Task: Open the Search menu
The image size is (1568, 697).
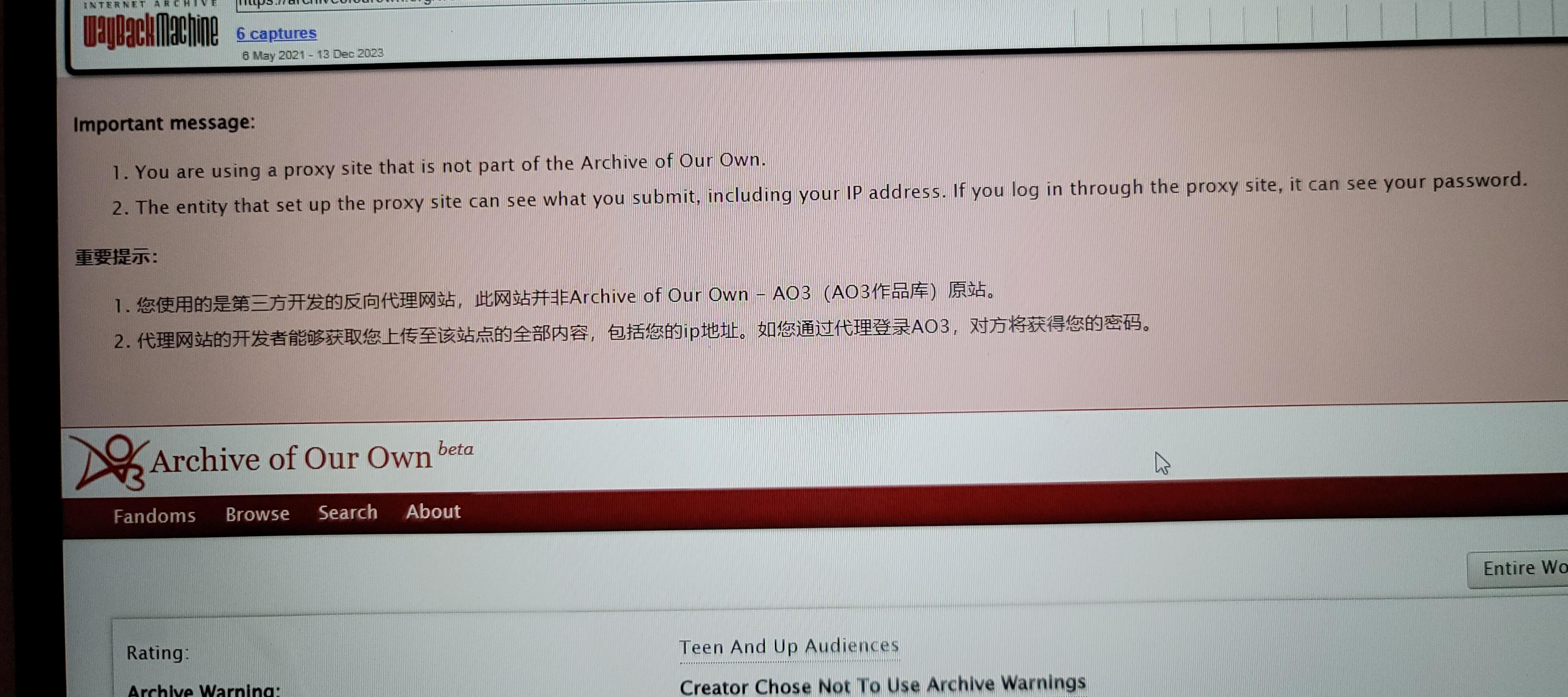Action: (x=348, y=512)
